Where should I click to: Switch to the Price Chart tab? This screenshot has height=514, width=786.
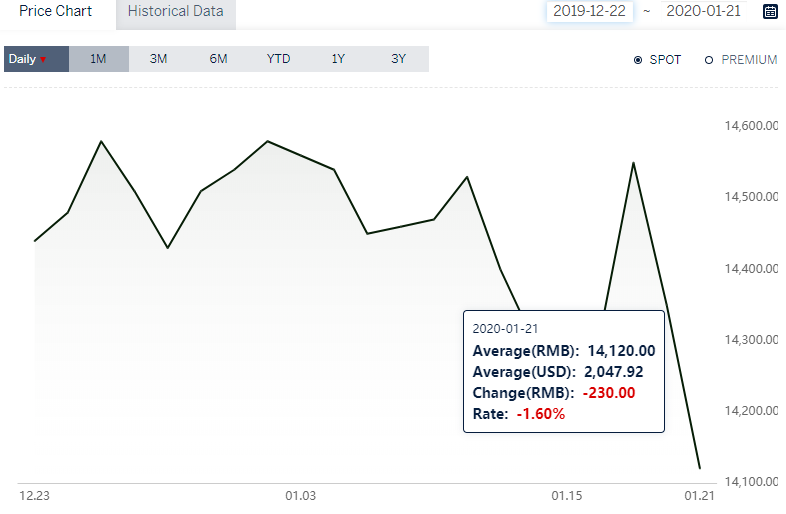point(56,11)
